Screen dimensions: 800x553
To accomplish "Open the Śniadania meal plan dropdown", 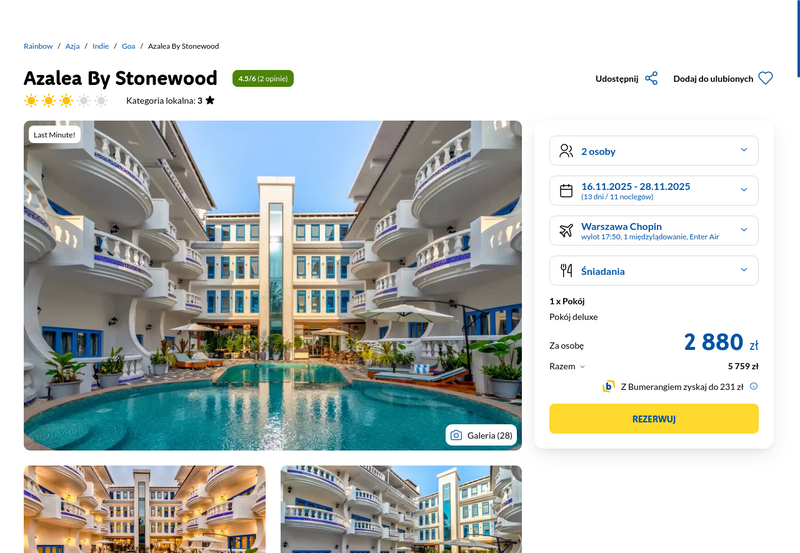I will (x=654, y=270).
